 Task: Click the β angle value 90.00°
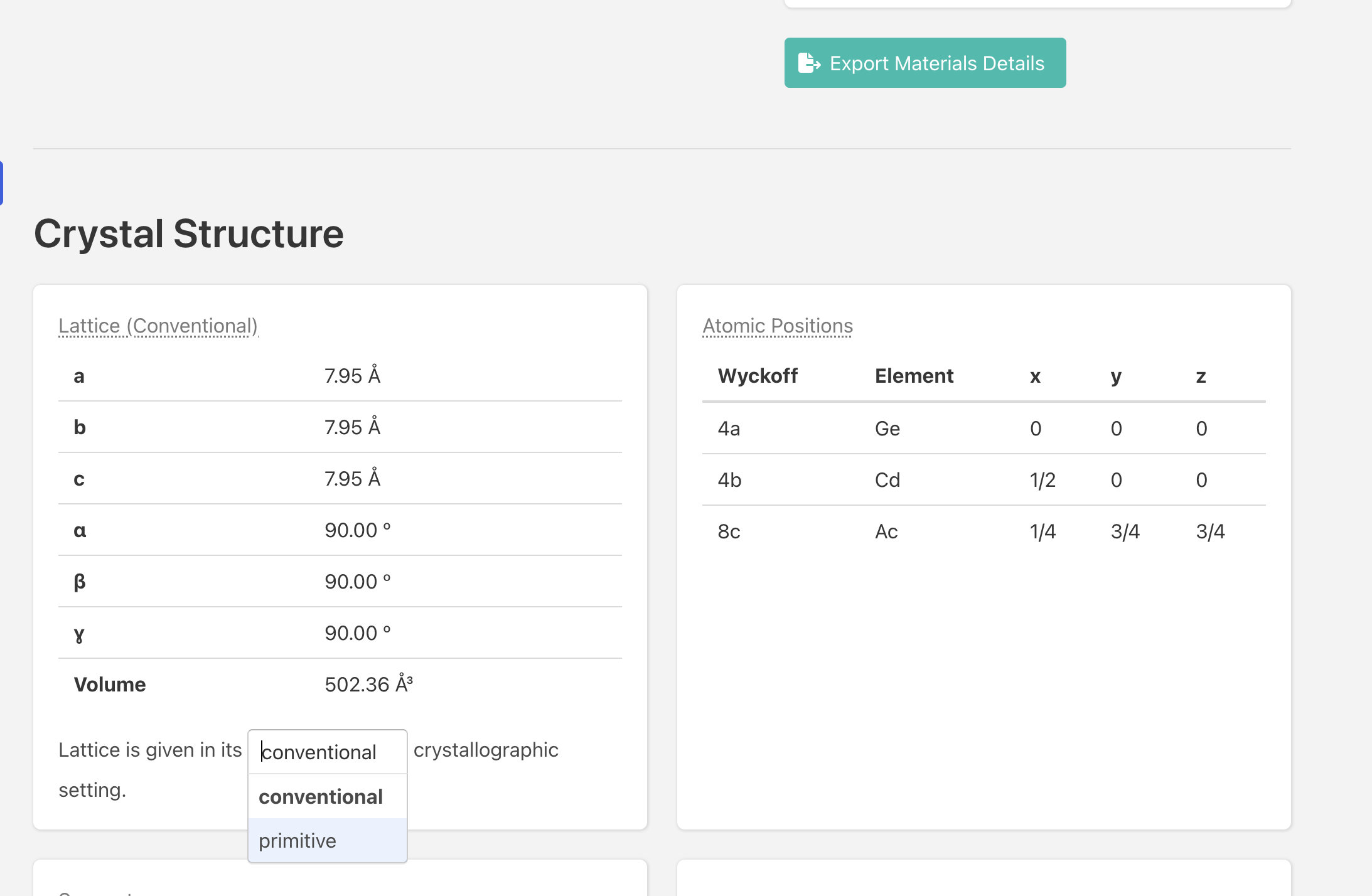(x=358, y=582)
